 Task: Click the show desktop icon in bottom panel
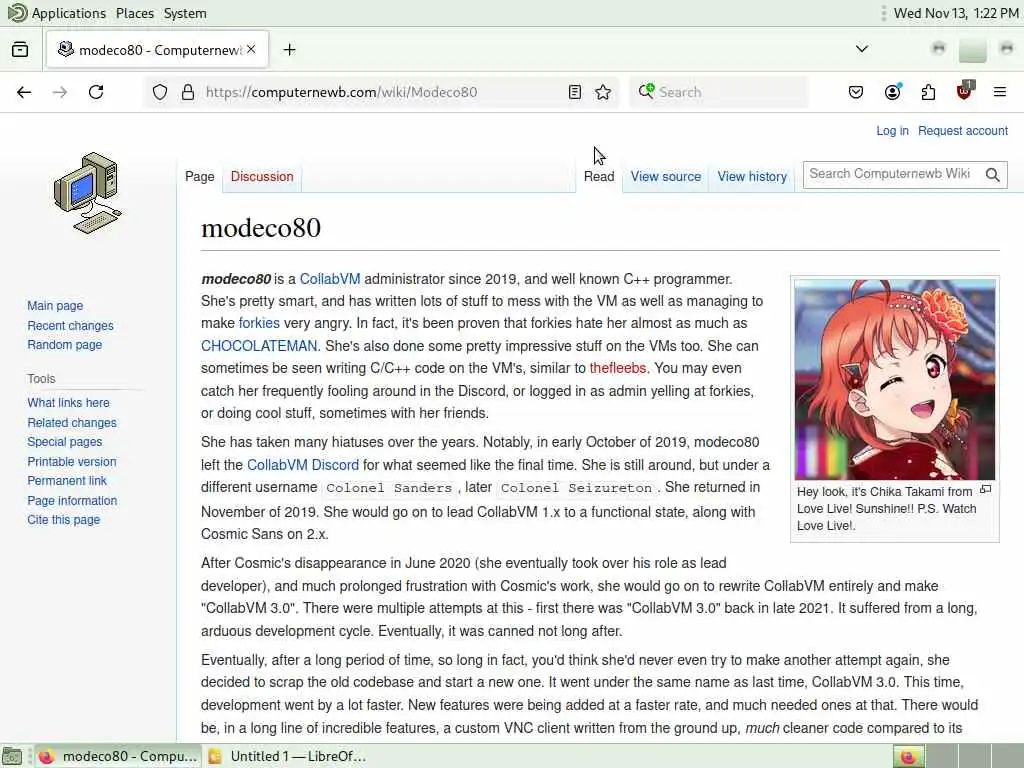(12, 756)
